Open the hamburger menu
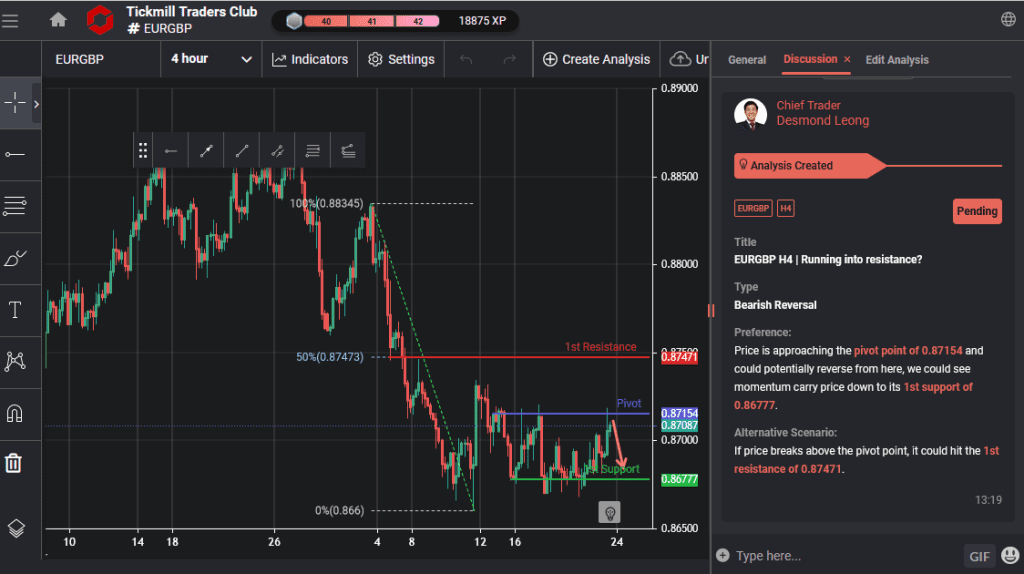This screenshot has height=574, width=1024. (10, 21)
